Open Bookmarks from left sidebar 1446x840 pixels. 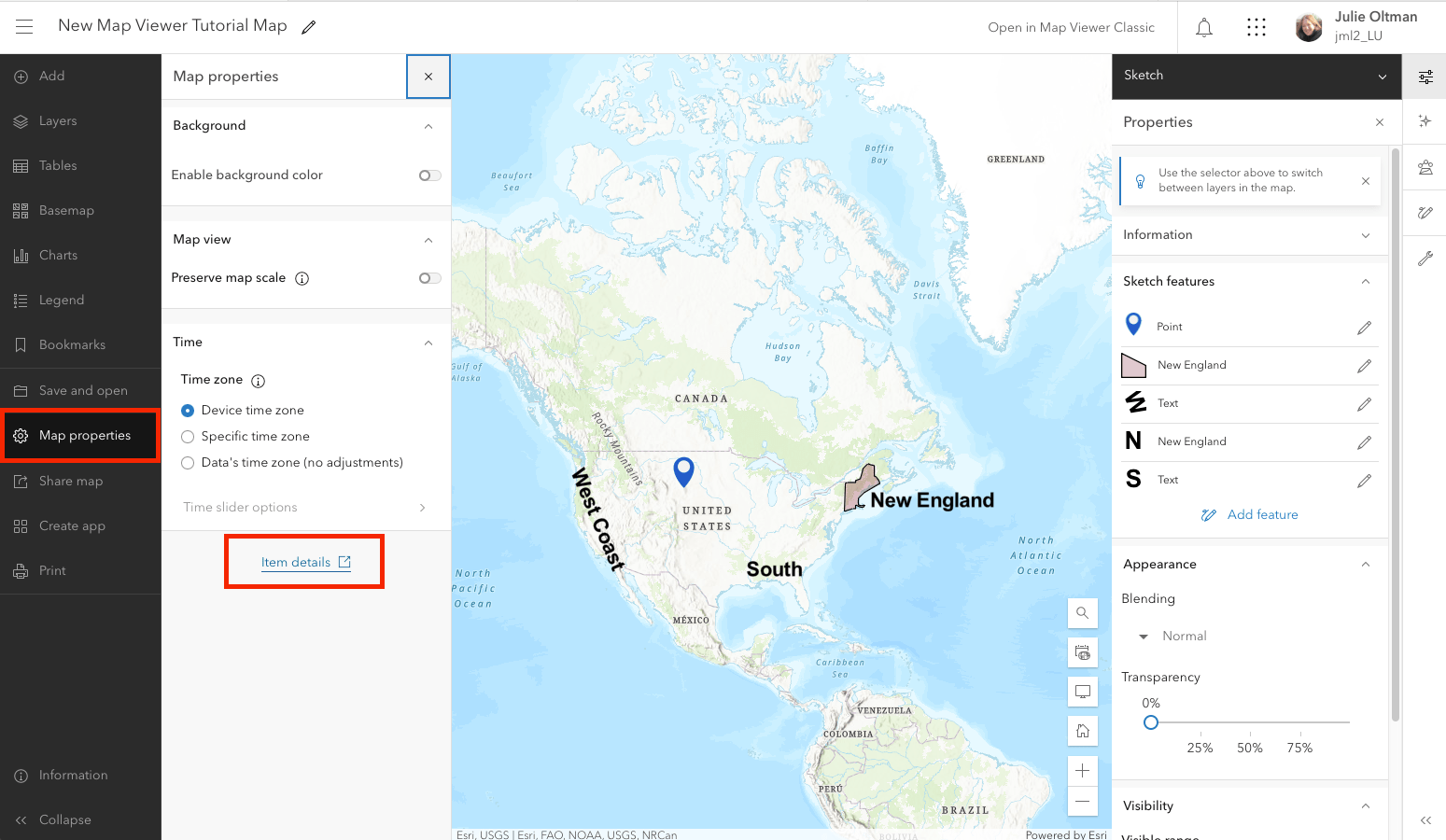[x=72, y=345]
